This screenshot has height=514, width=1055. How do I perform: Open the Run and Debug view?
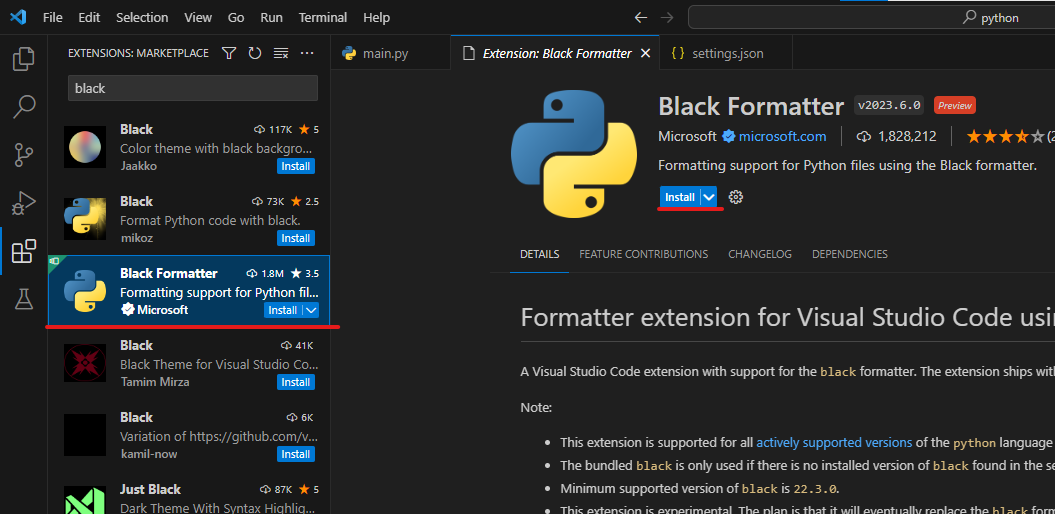coord(24,203)
